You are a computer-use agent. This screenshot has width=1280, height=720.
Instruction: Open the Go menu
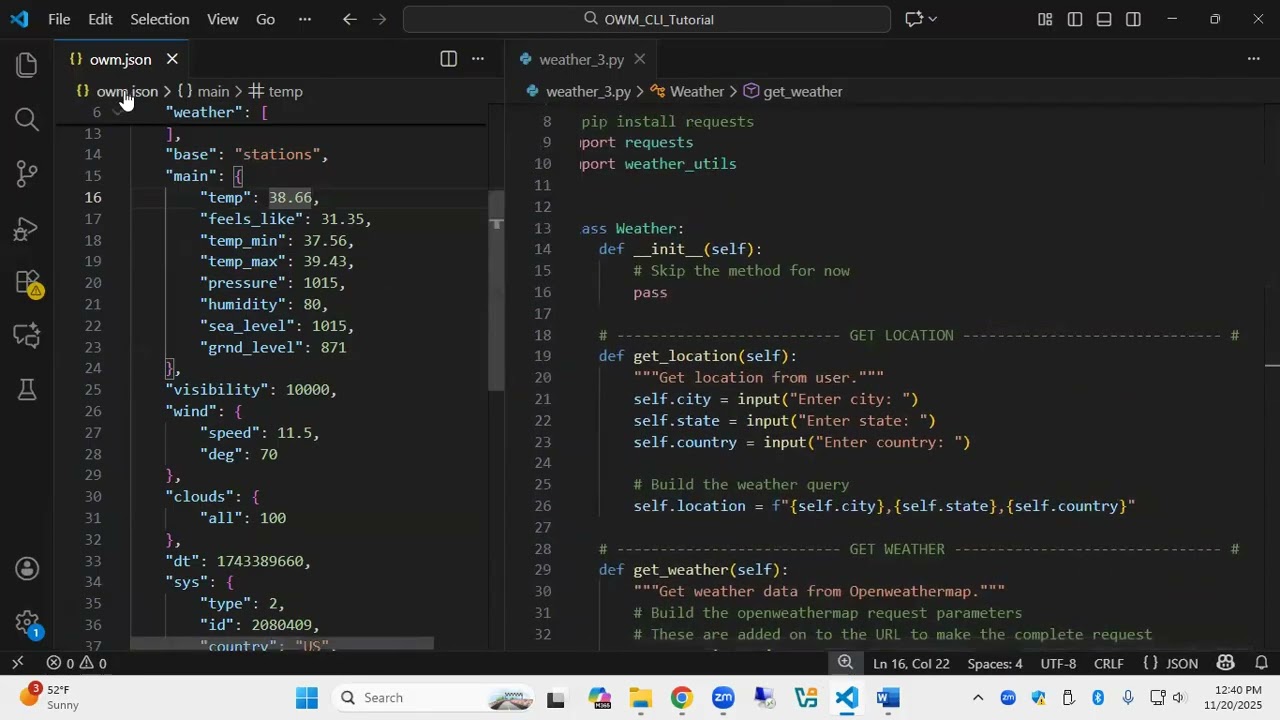pos(265,19)
